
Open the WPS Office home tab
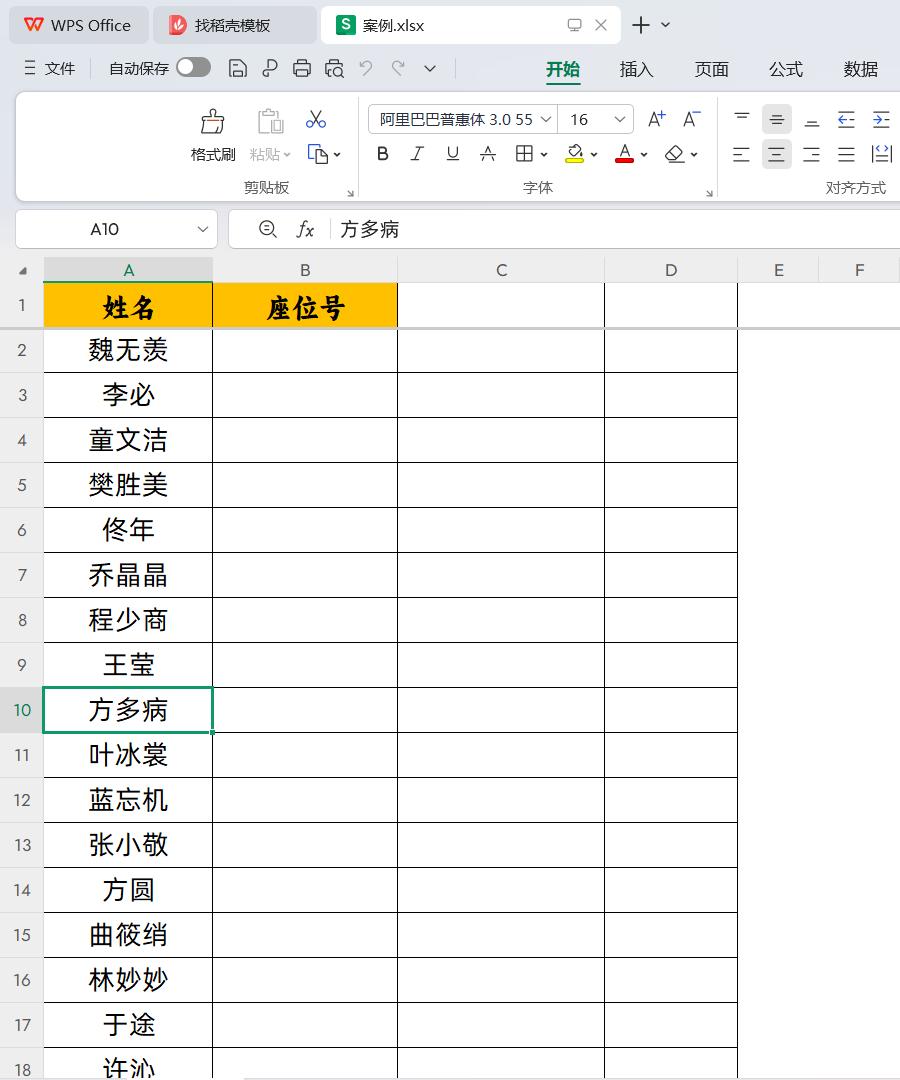79,25
